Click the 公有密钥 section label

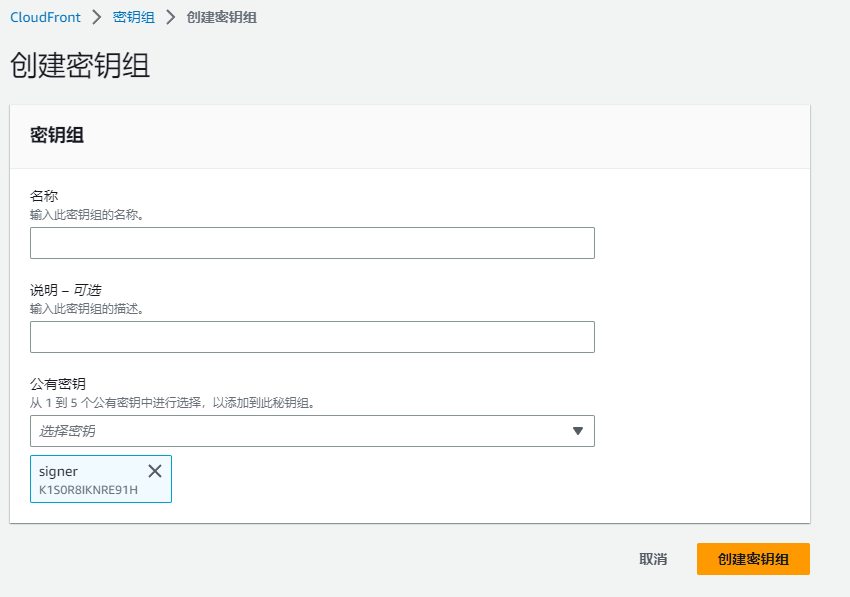[x=58, y=384]
